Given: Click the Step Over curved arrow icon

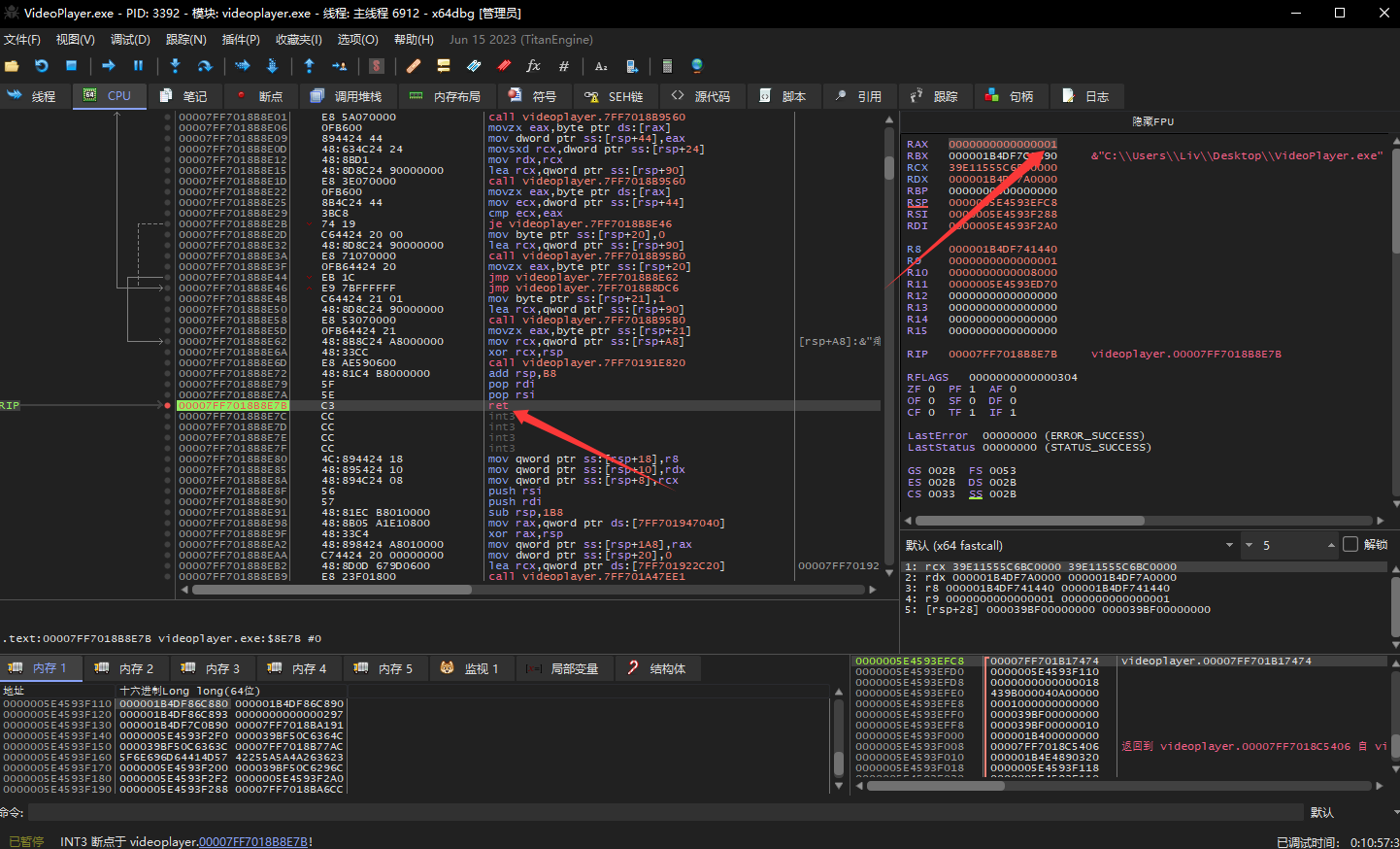Looking at the screenshot, I should [205, 66].
